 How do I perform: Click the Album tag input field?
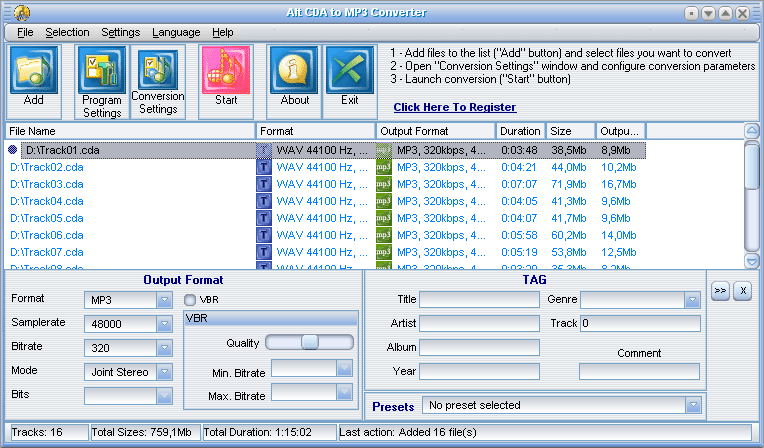coord(479,348)
